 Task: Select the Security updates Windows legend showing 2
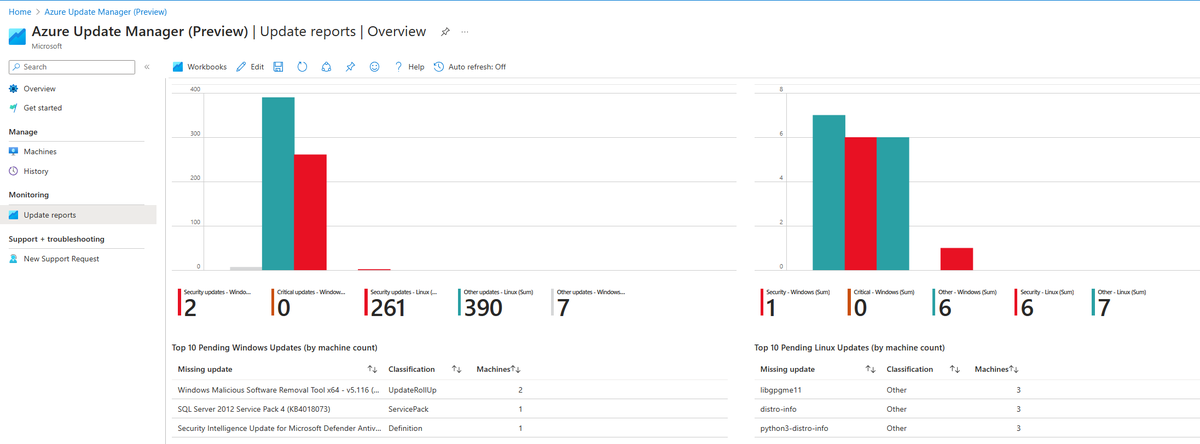tap(214, 303)
